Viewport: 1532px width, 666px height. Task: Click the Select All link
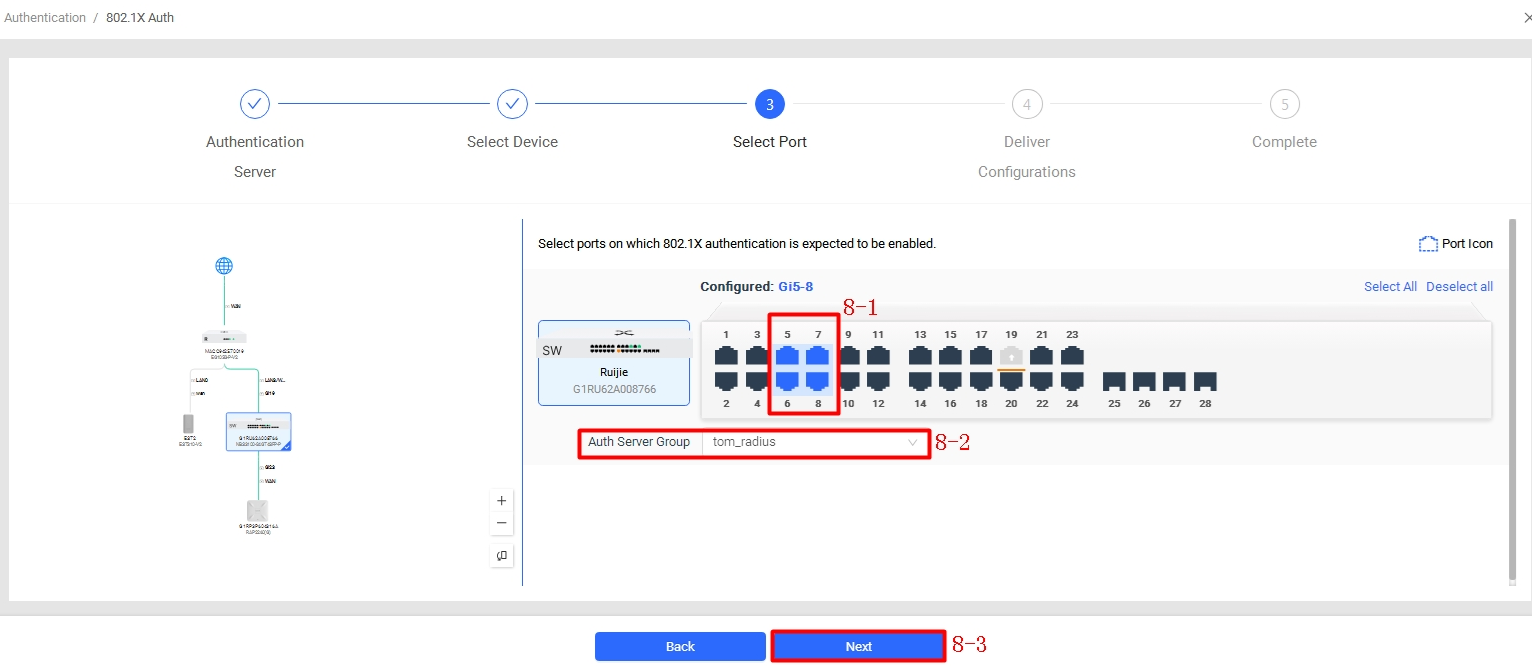[x=1390, y=287]
